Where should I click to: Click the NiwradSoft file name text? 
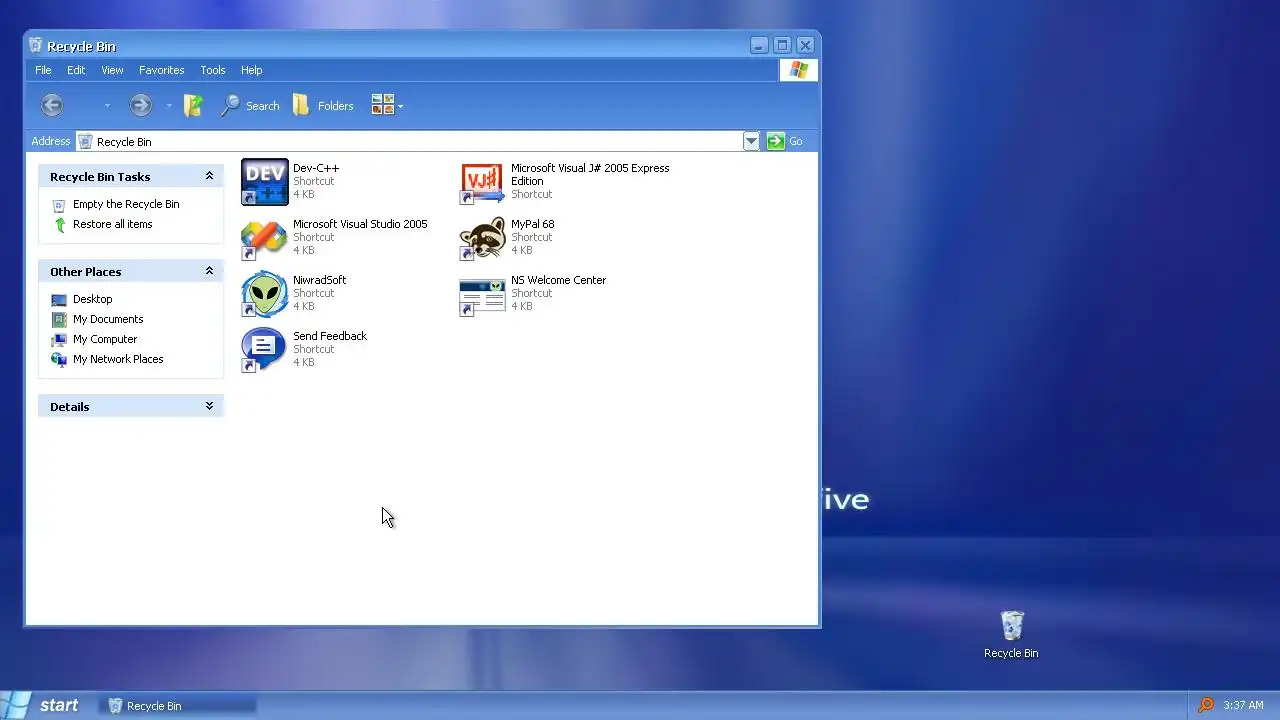(319, 280)
